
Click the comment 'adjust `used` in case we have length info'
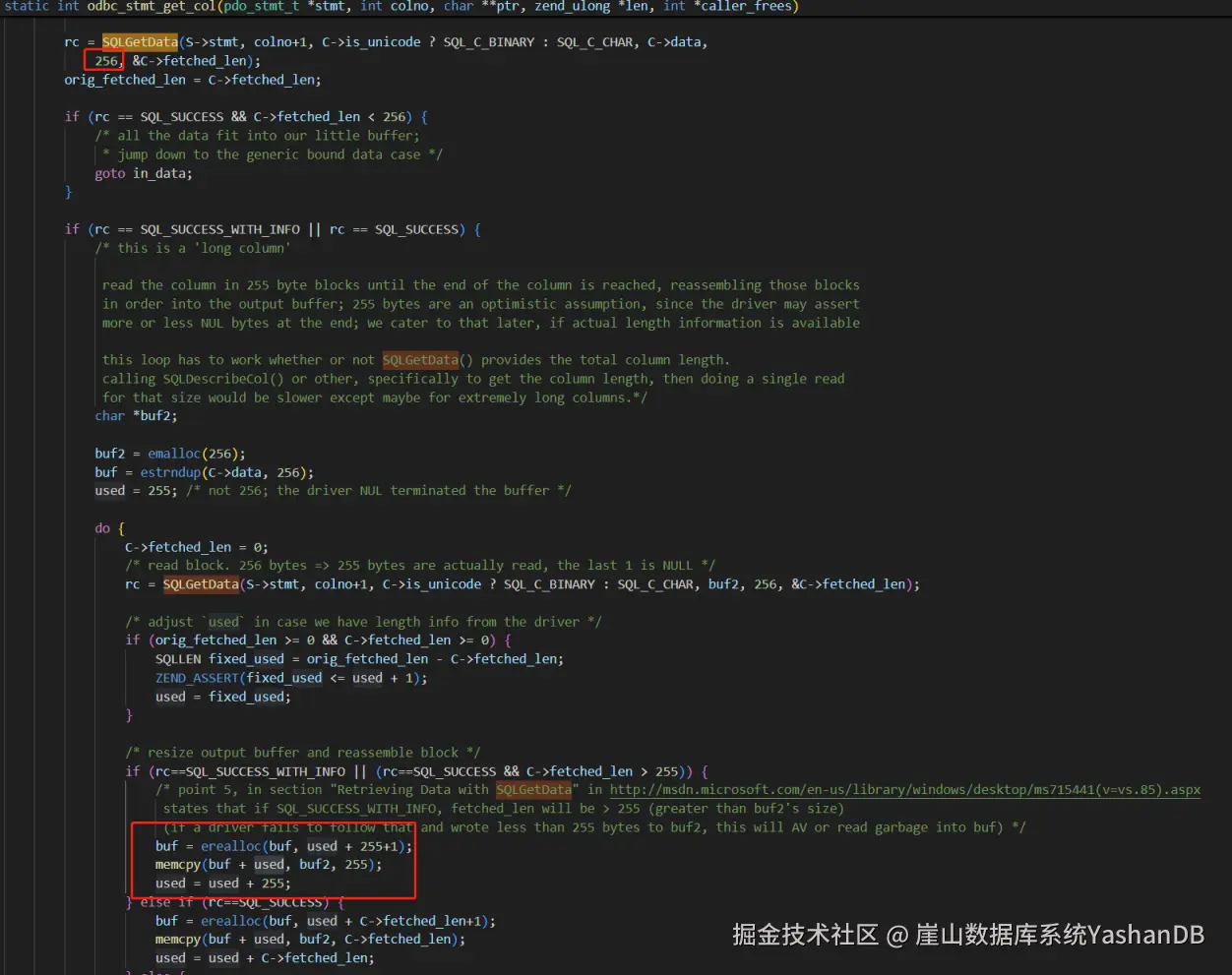click(363, 622)
